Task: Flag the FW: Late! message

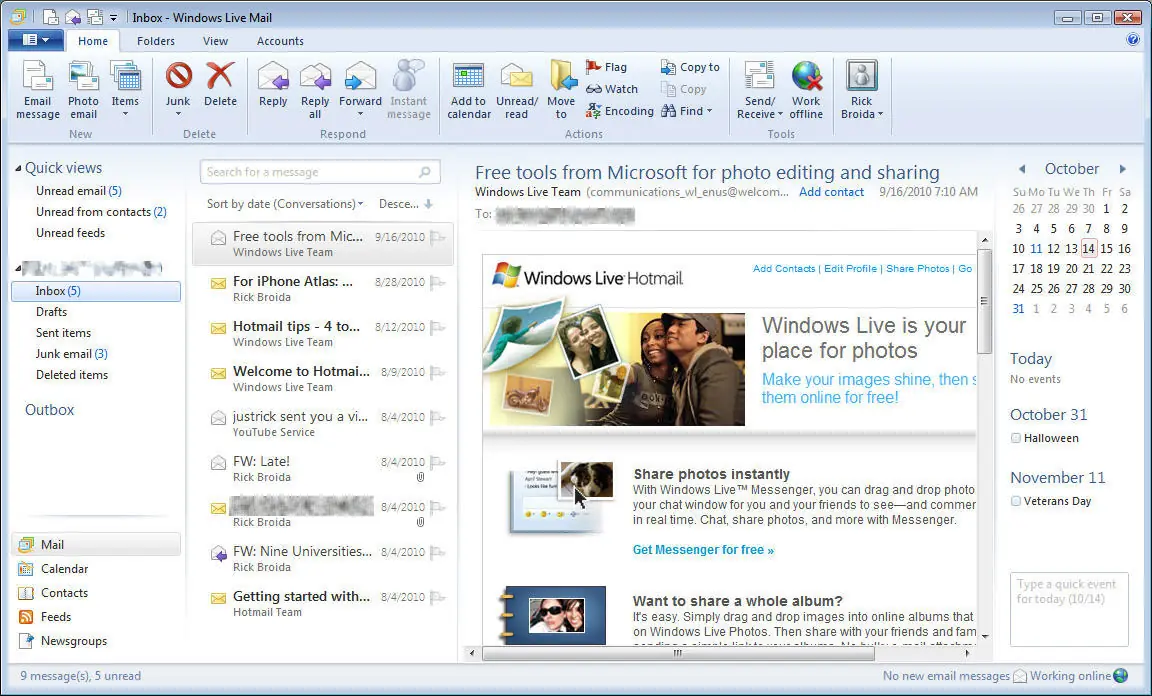Action: point(437,462)
